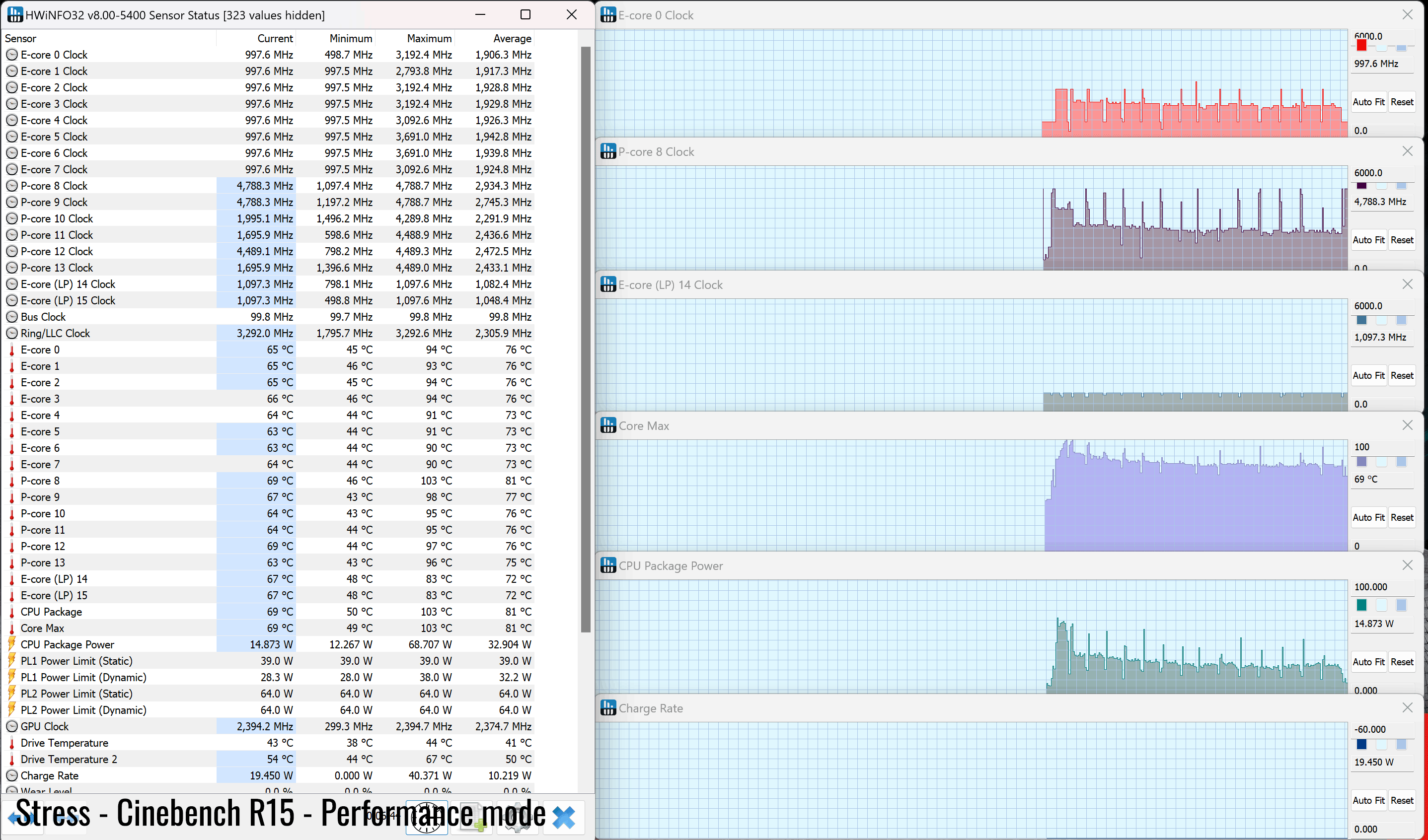Click the teal line color swatch in CPU Package Power graph
The height and width of the screenshot is (840, 1428).
[1362, 605]
